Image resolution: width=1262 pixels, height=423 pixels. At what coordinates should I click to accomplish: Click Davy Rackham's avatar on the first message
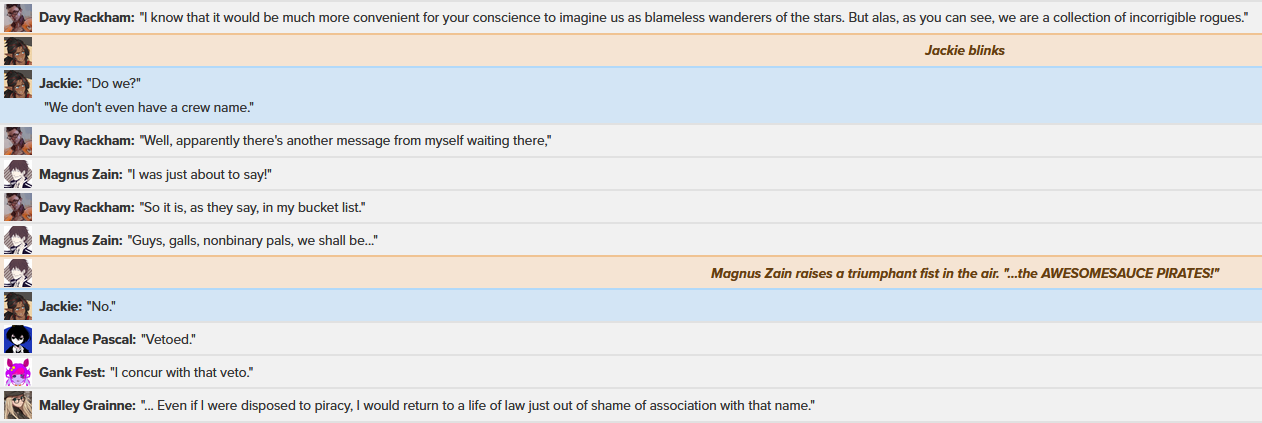pyautogui.click(x=18, y=18)
